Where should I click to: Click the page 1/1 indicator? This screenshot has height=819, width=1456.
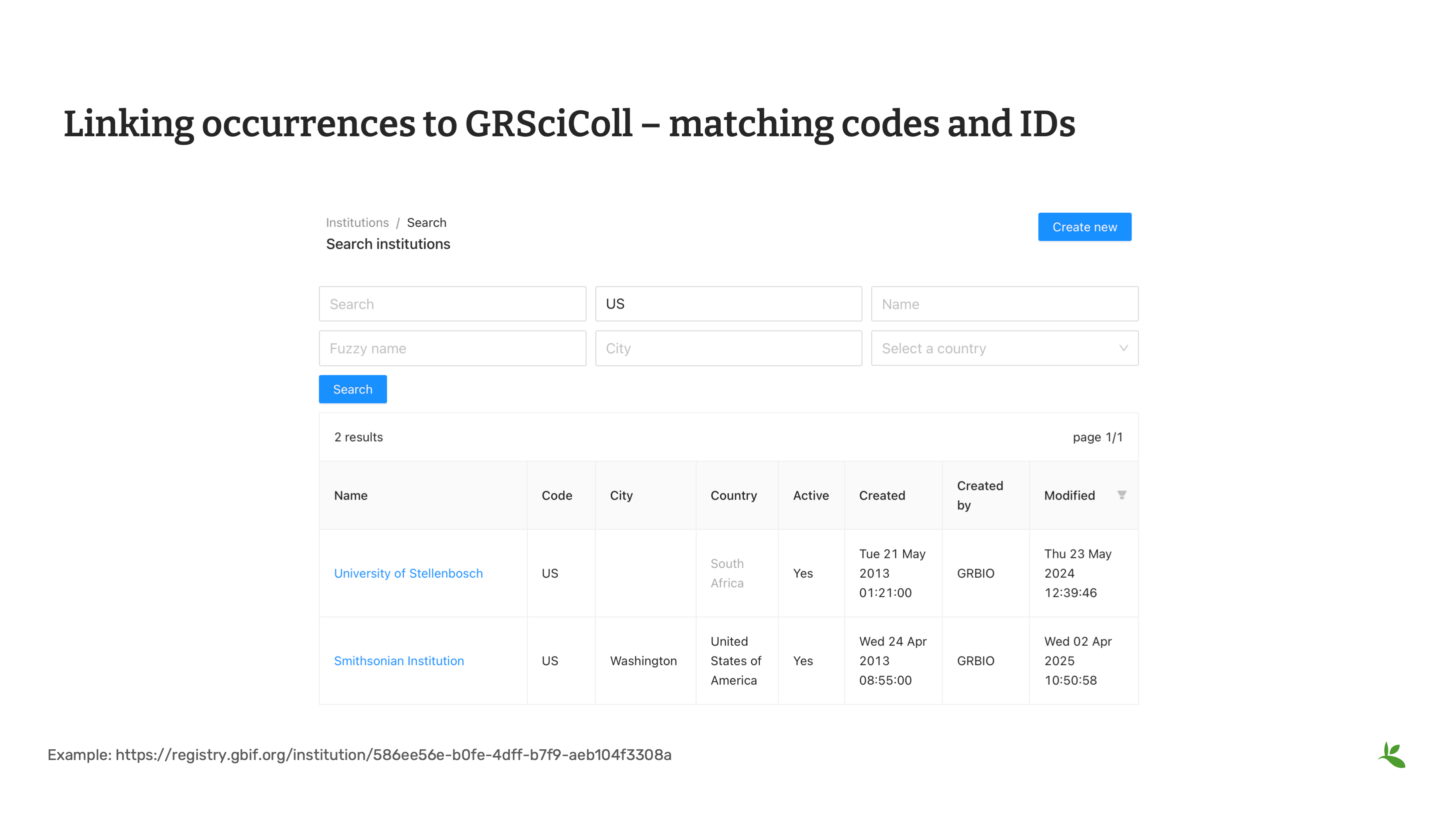[1097, 437]
